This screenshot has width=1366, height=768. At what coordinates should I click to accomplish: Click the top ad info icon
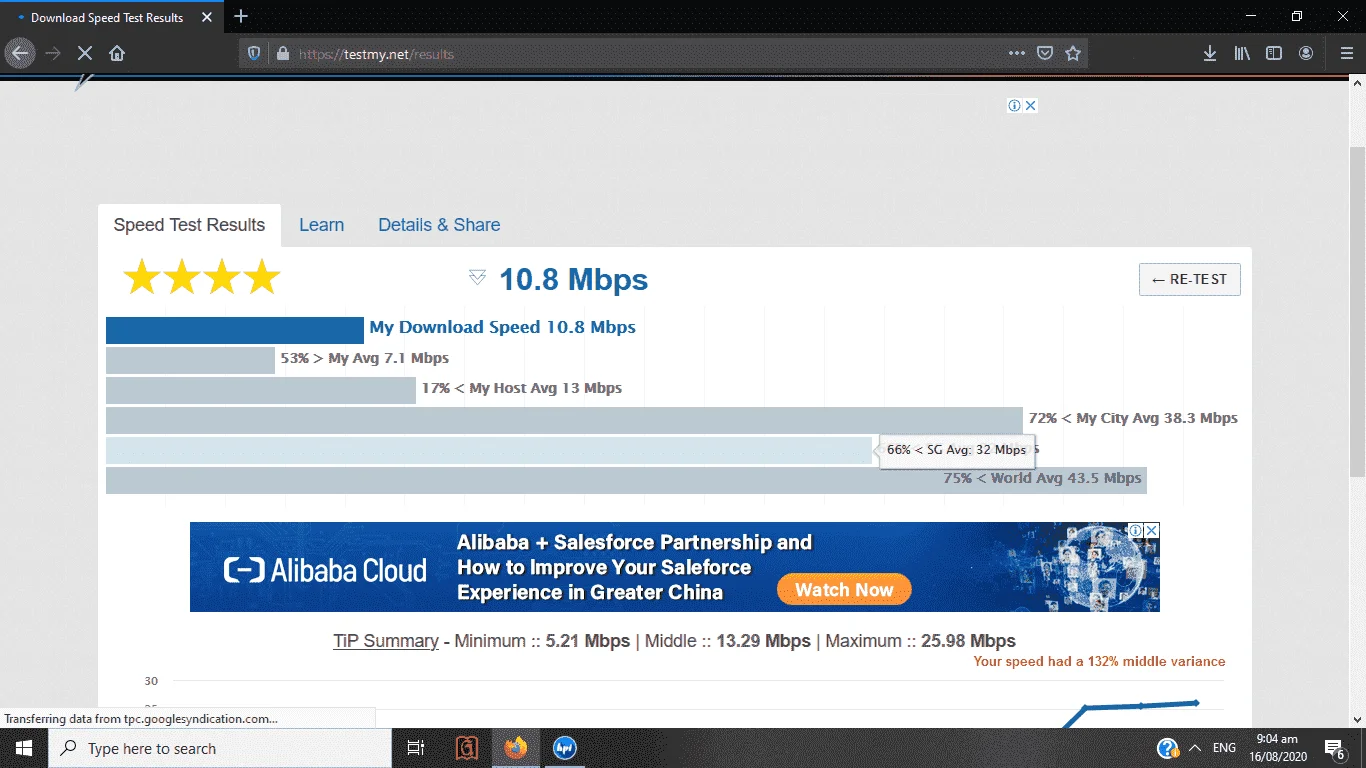pyautogui.click(x=1014, y=105)
